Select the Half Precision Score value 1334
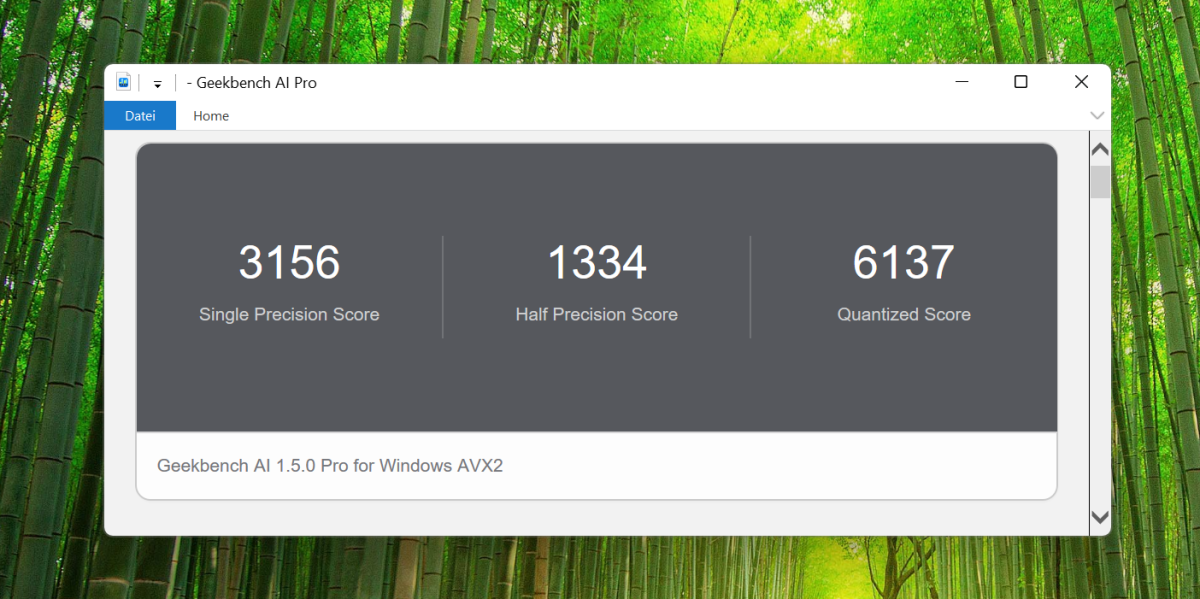This screenshot has width=1200, height=599. tap(596, 262)
